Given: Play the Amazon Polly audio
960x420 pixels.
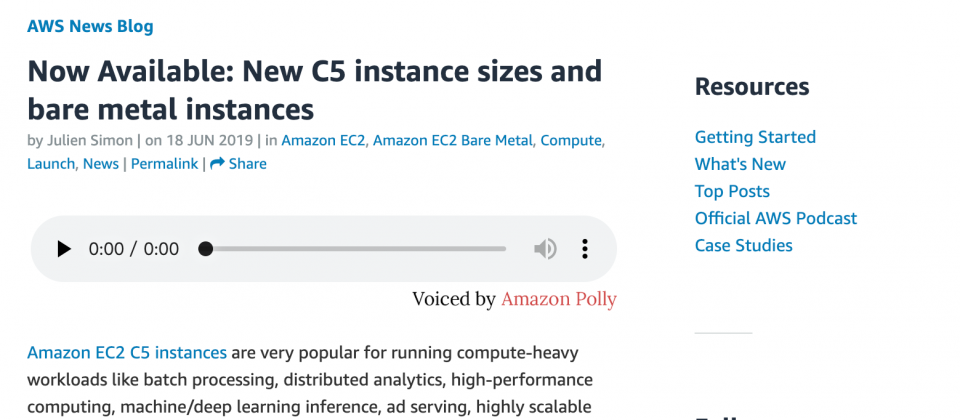Looking at the screenshot, I should (64, 249).
